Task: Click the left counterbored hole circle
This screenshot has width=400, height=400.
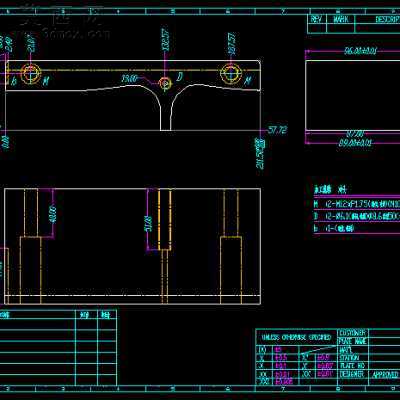Action: coord(31,74)
